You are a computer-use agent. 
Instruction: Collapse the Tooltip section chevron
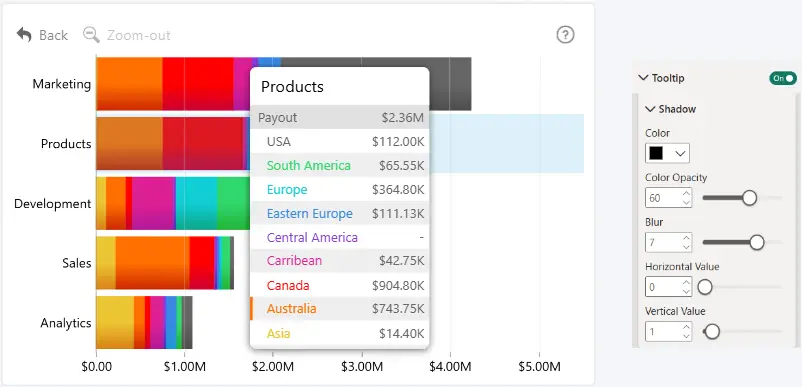click(x=643, y=78)
